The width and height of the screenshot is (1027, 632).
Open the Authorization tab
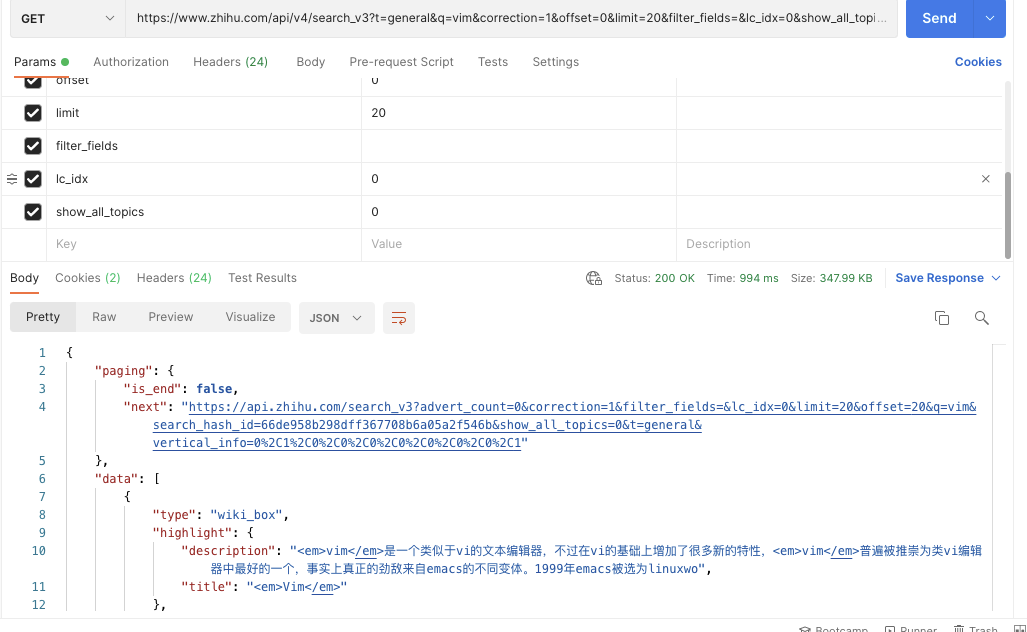pyautogui.click(x=131, y=62)
